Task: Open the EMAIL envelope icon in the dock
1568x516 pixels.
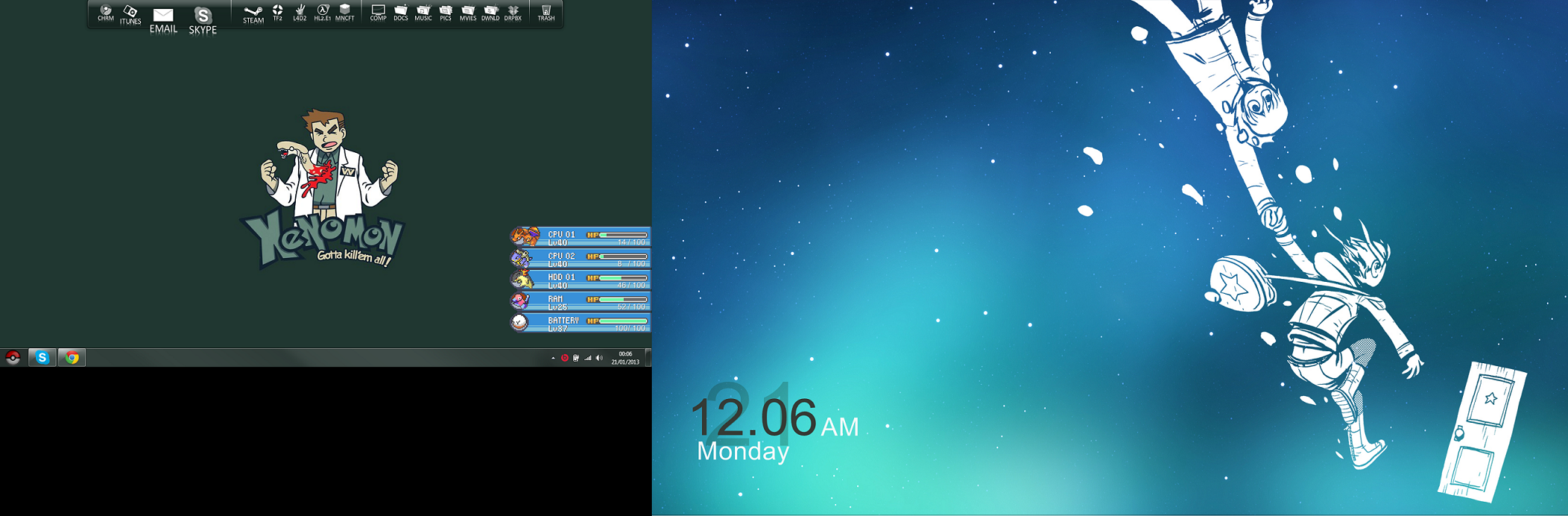Action: [x=163, y=20]
